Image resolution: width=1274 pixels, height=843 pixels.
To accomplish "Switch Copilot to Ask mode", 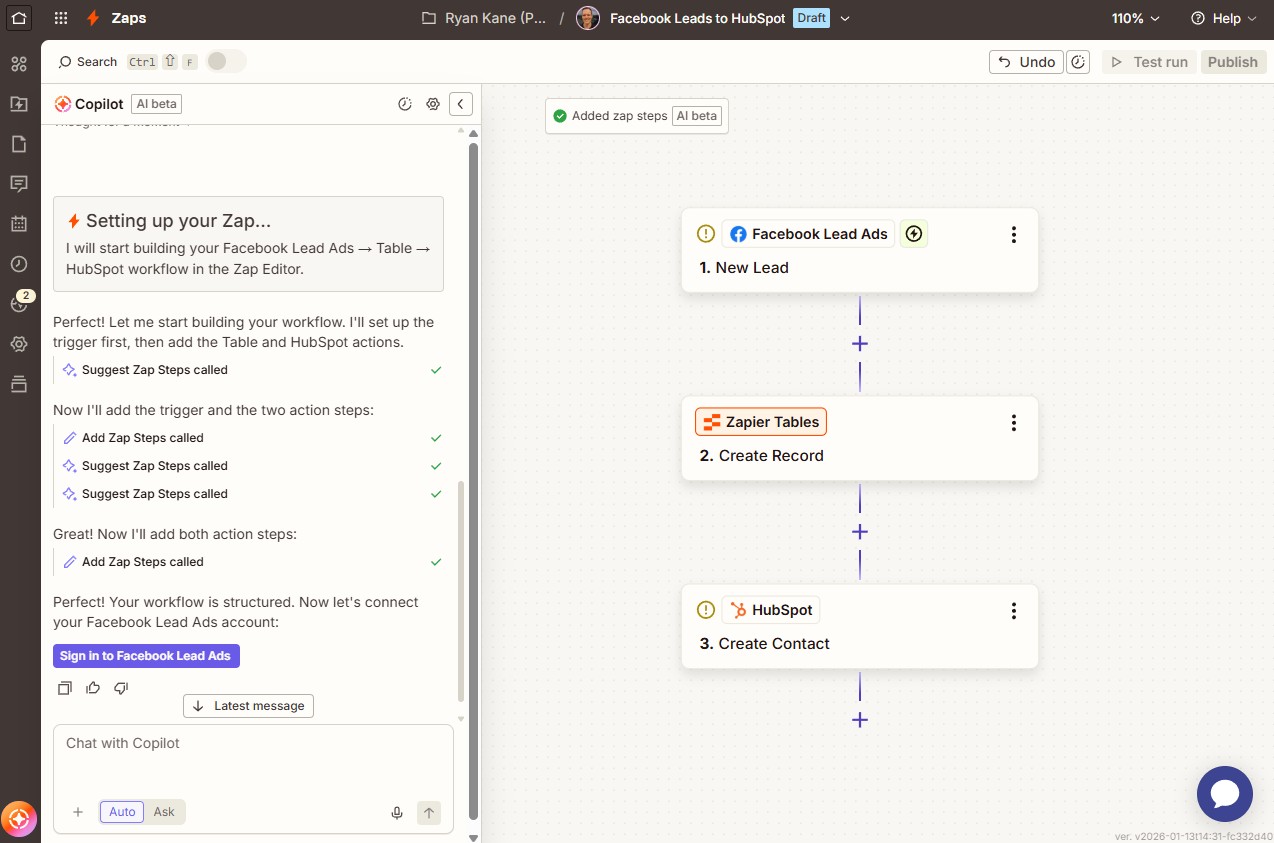I will tap(163, 811).
